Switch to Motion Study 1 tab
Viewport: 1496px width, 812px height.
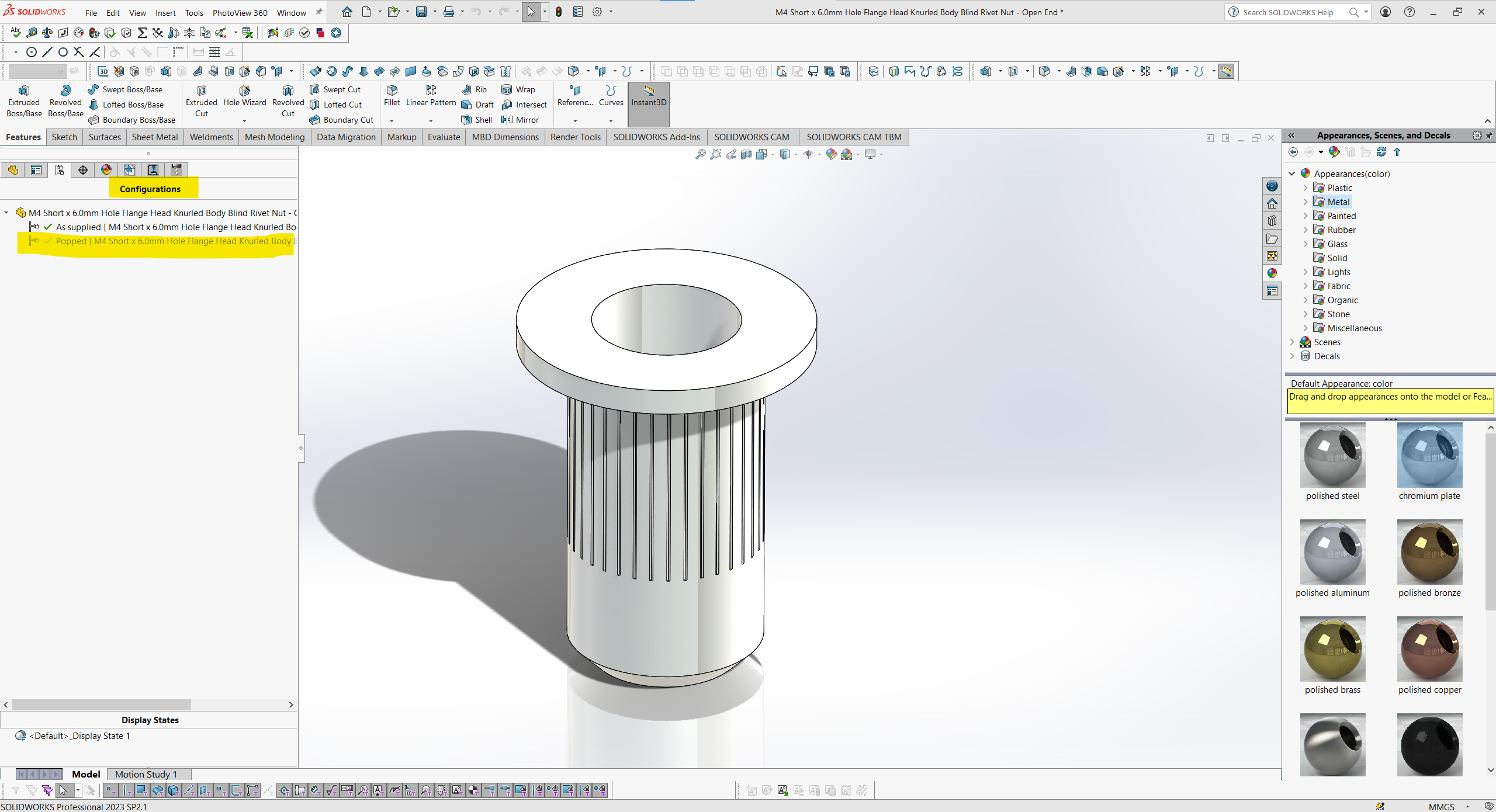tap(146, 774)
